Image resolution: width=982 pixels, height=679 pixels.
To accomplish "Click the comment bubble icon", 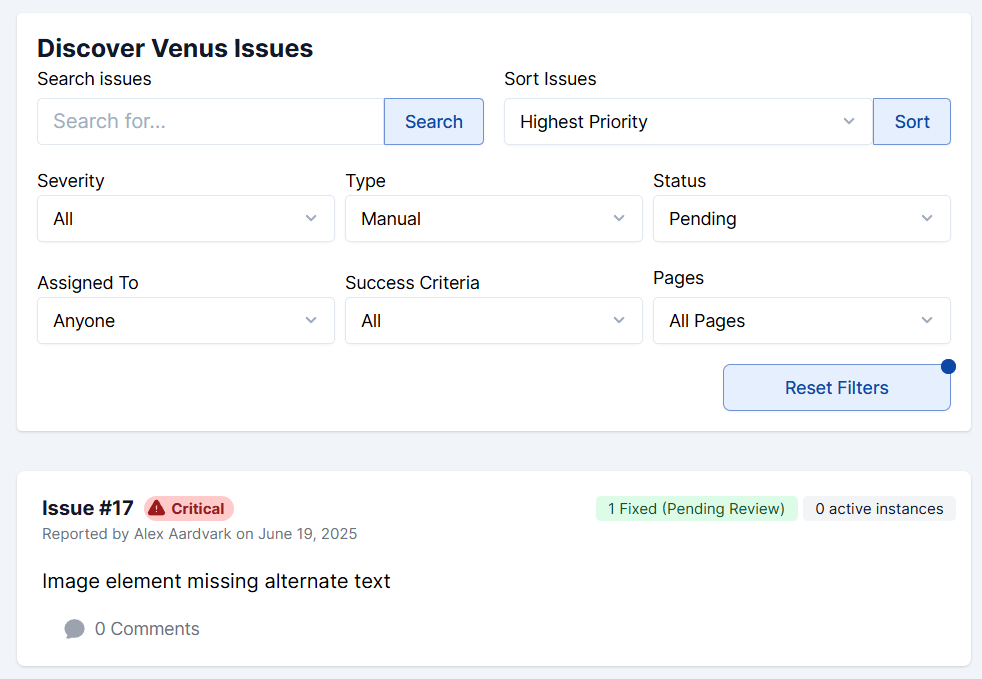I will 74,629.
